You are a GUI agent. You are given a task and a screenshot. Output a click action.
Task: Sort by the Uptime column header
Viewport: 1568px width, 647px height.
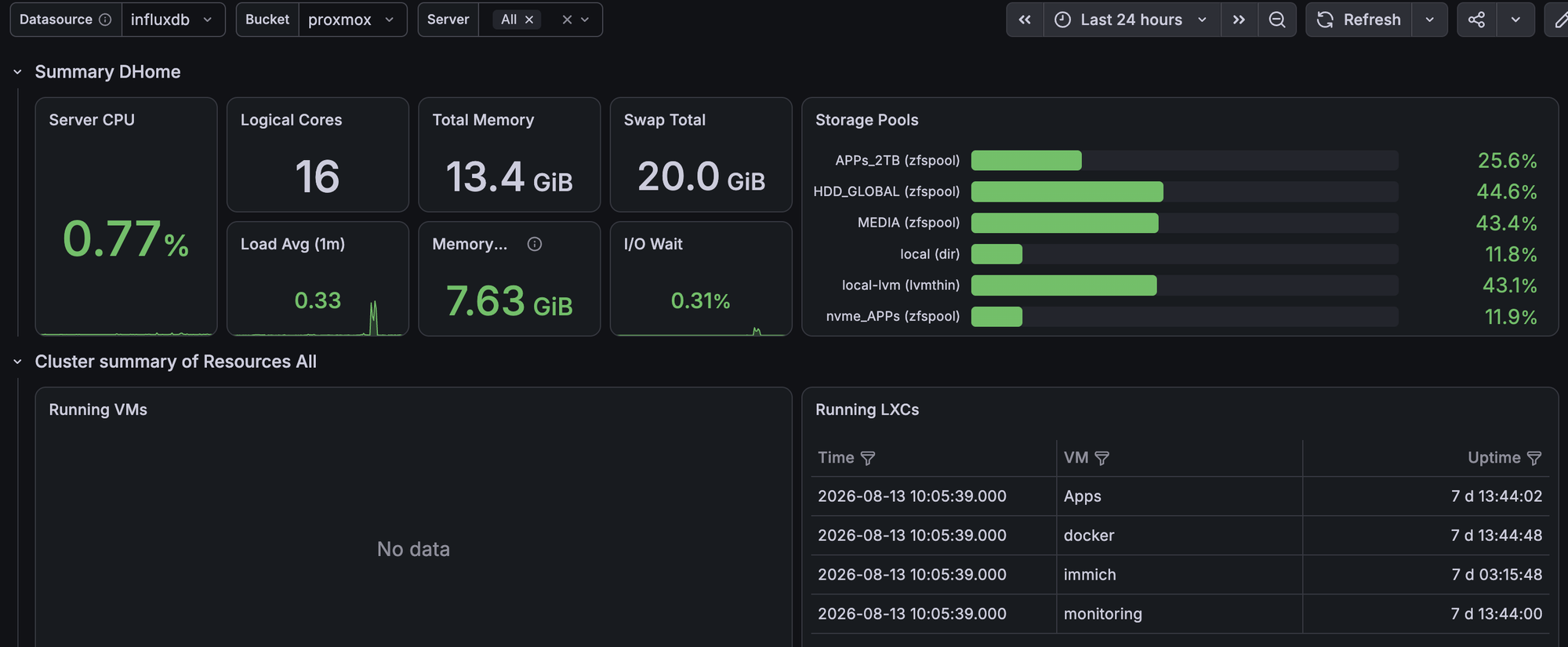1494,458
